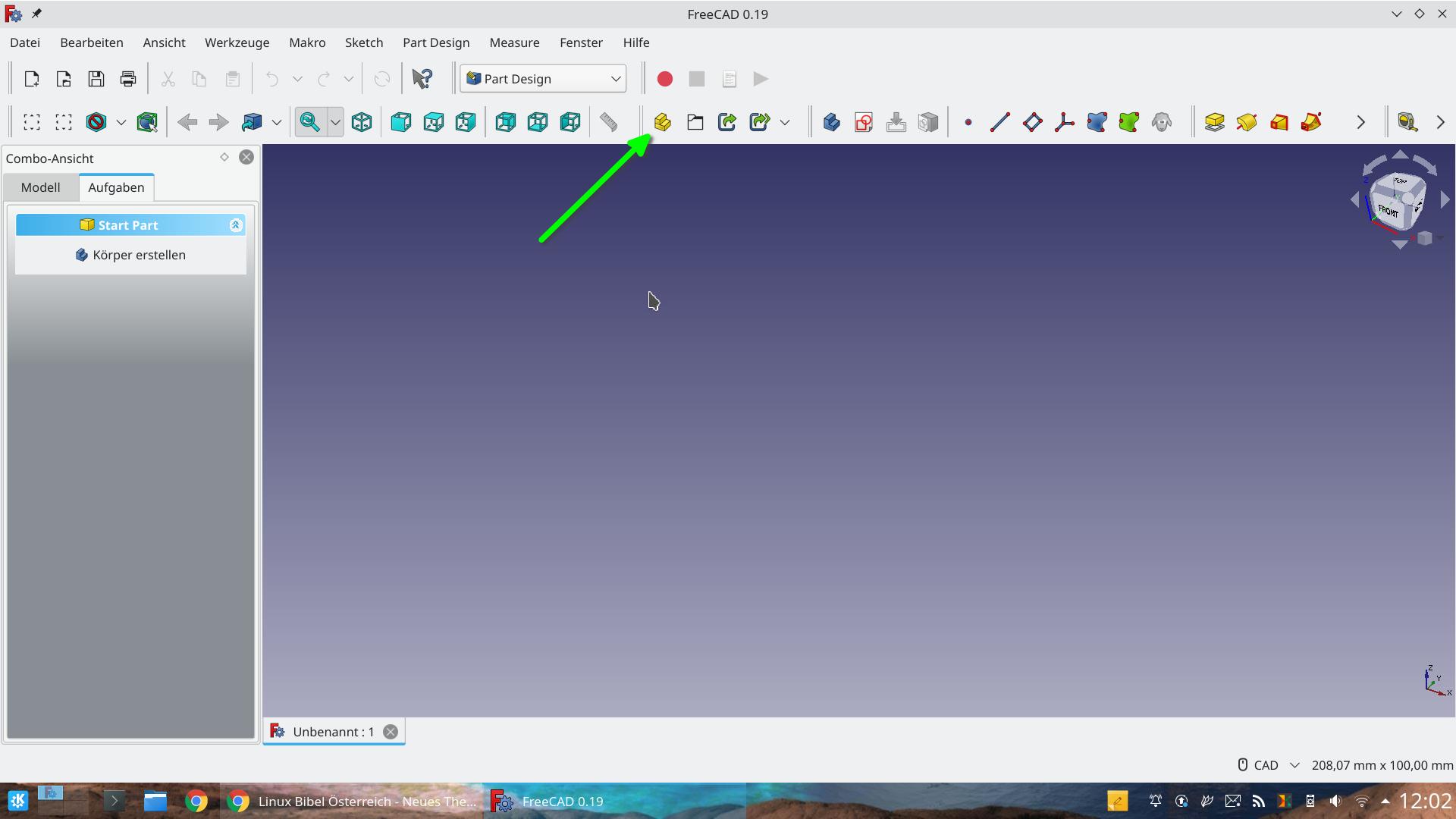Image resolution: width=1456 pixels, height=819 pixels.
Task: Open the Create Sketch tool
Action: pos(864,122)
